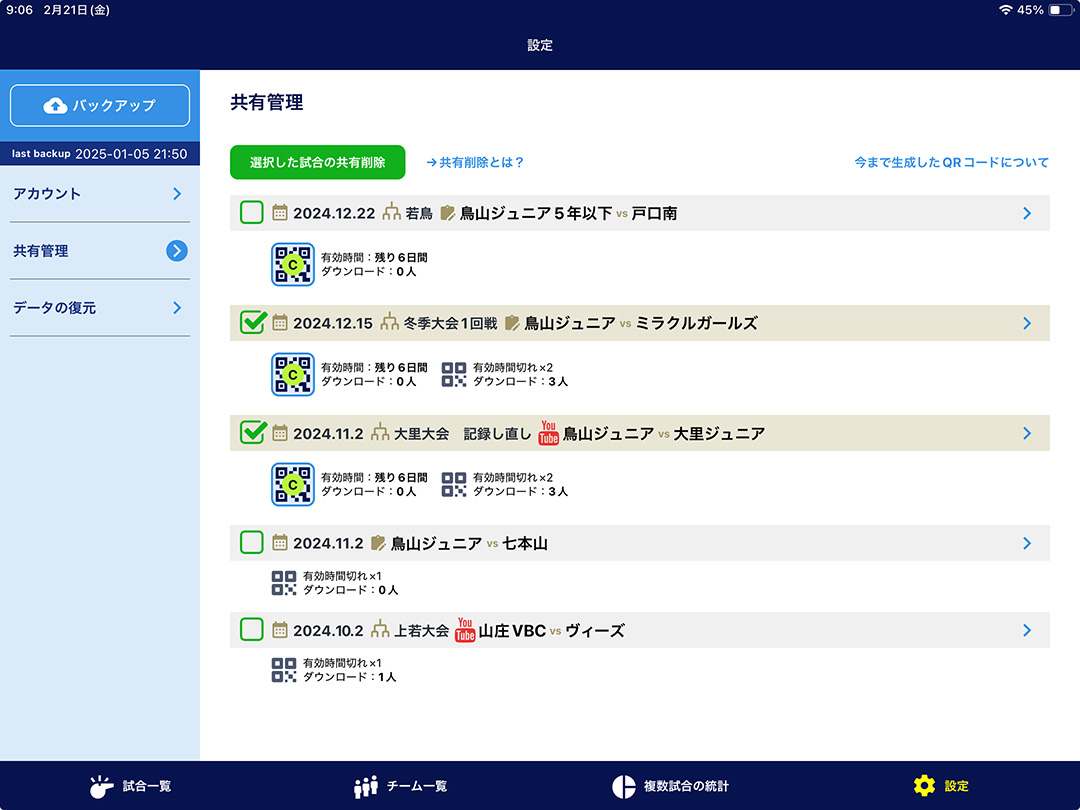This screenshot has width=1080, height=810.
Task: Tap the YouTube icon on 上若大会 match
Action: coord(464,630)
